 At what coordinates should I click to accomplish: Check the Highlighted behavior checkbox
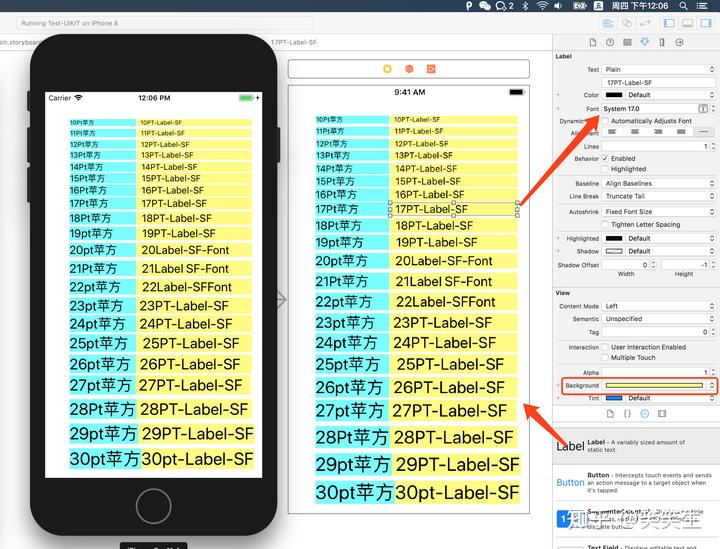[x=605, y=169]
